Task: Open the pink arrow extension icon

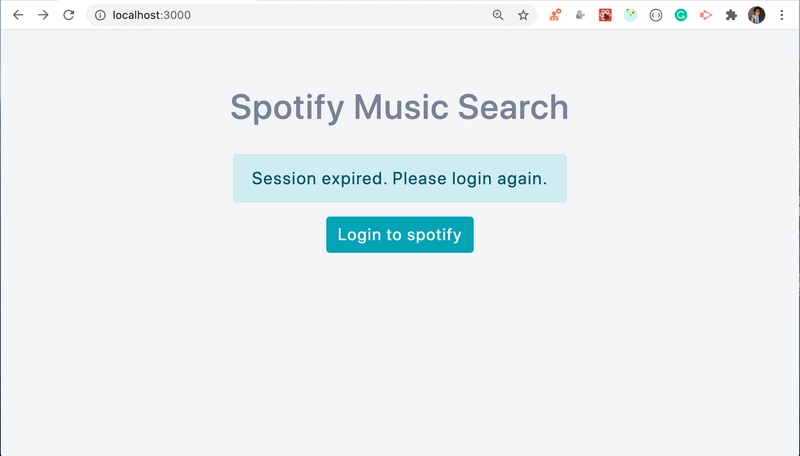Action: pos(706,15)
